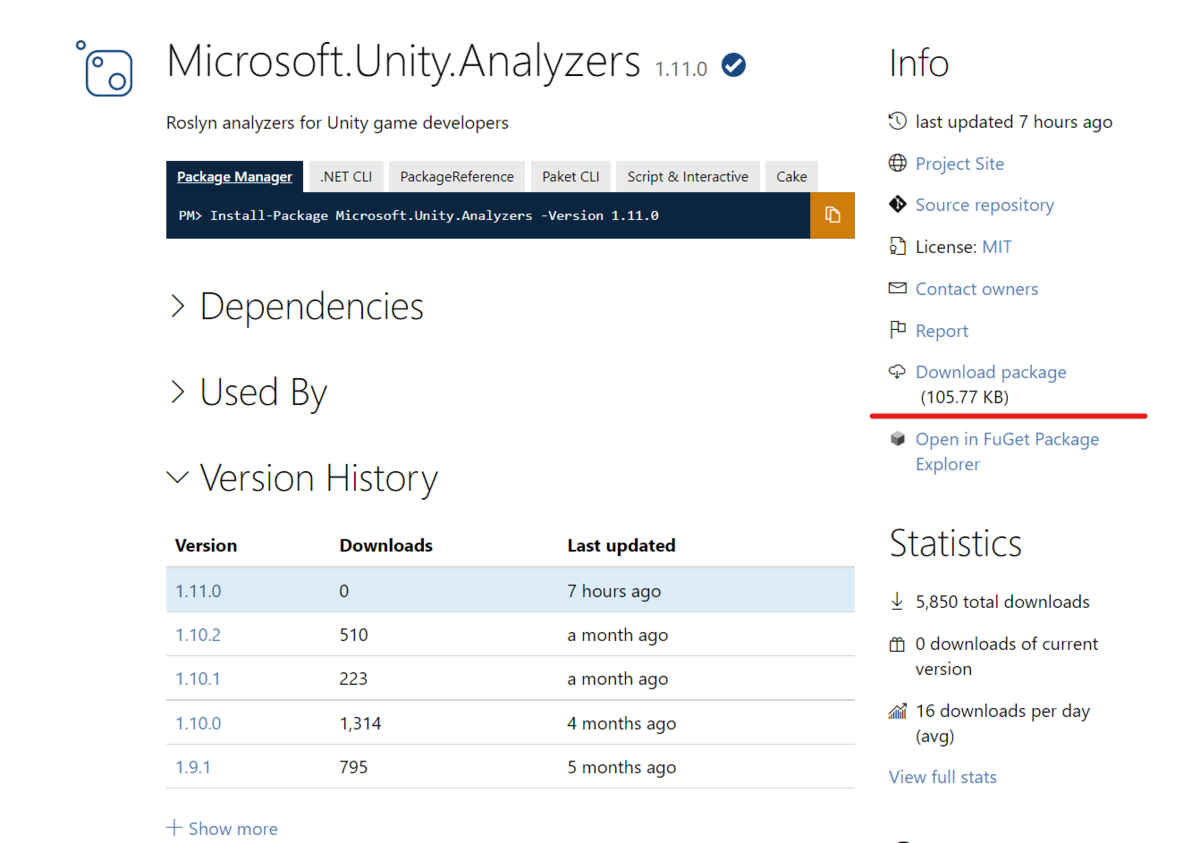Open the Paket CLI tab
The width and height of the screenshot is (1200, 843).
click(571, 176)
